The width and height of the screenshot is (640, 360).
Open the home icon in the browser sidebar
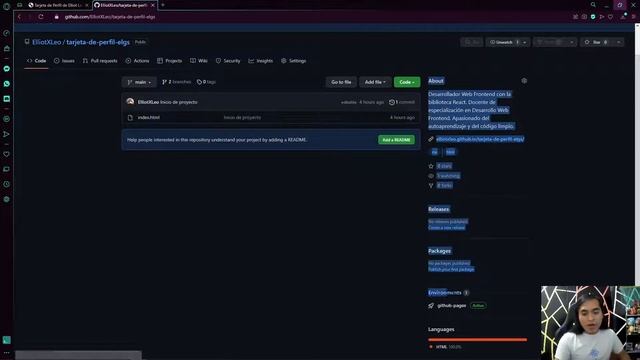point(7,49)
